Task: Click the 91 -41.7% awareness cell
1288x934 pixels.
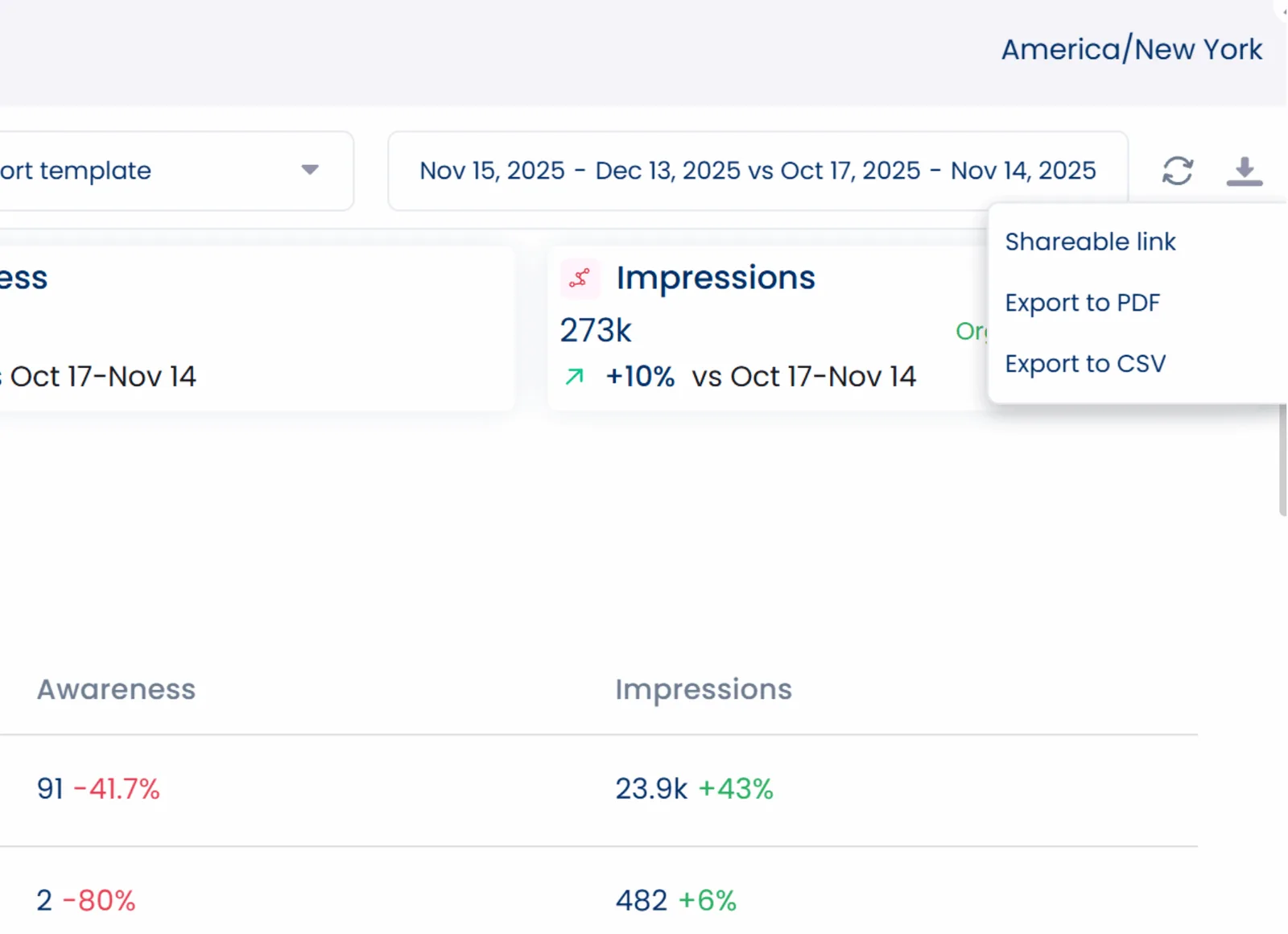Action: coord(98,789)
